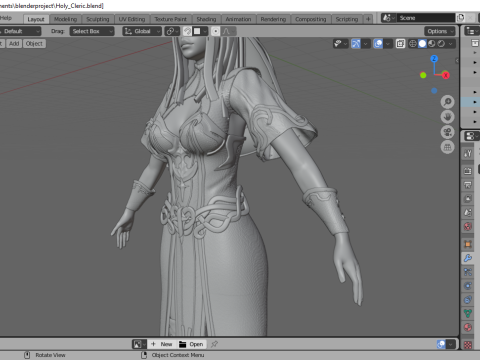The width and height of the screenshot is (480, 360).
Task: Open the Scene properties tab
Action: click(468, 213)
